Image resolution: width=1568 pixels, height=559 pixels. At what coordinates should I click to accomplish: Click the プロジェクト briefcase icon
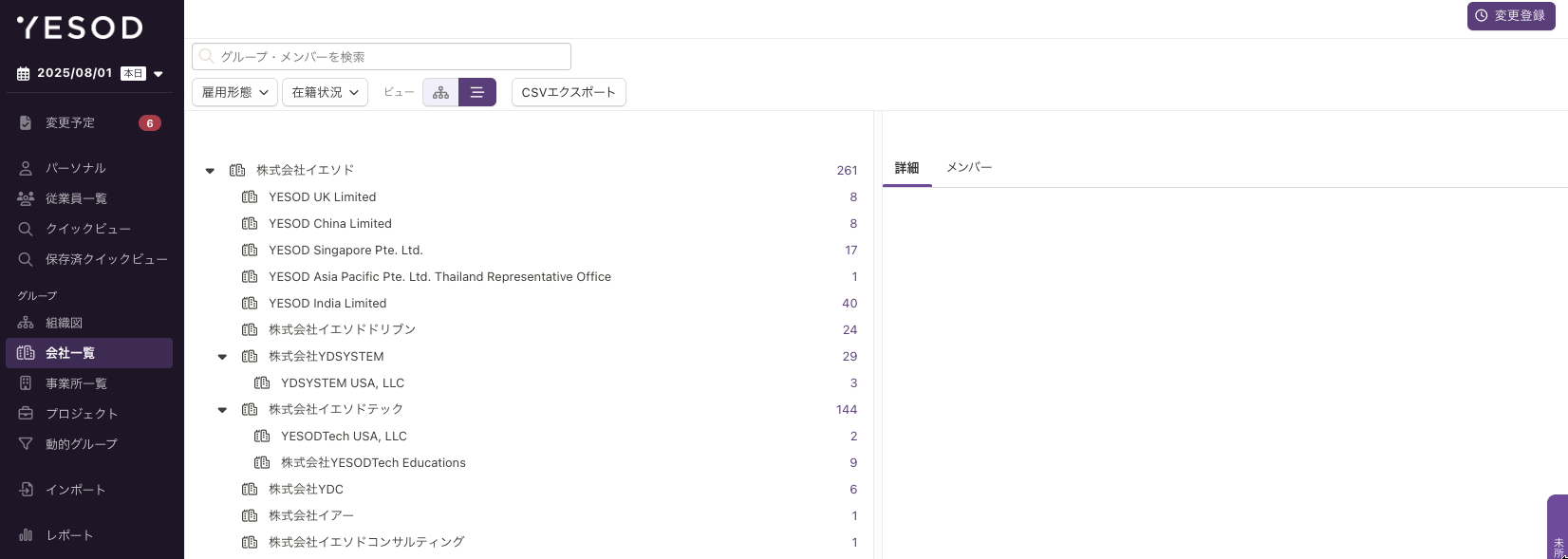26,414
